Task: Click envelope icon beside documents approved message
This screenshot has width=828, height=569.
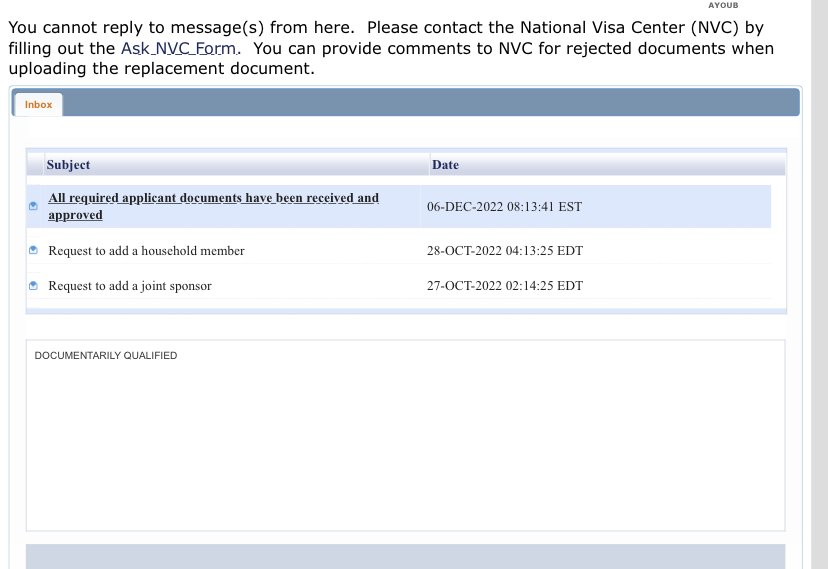Action: (x=34, y=207)
